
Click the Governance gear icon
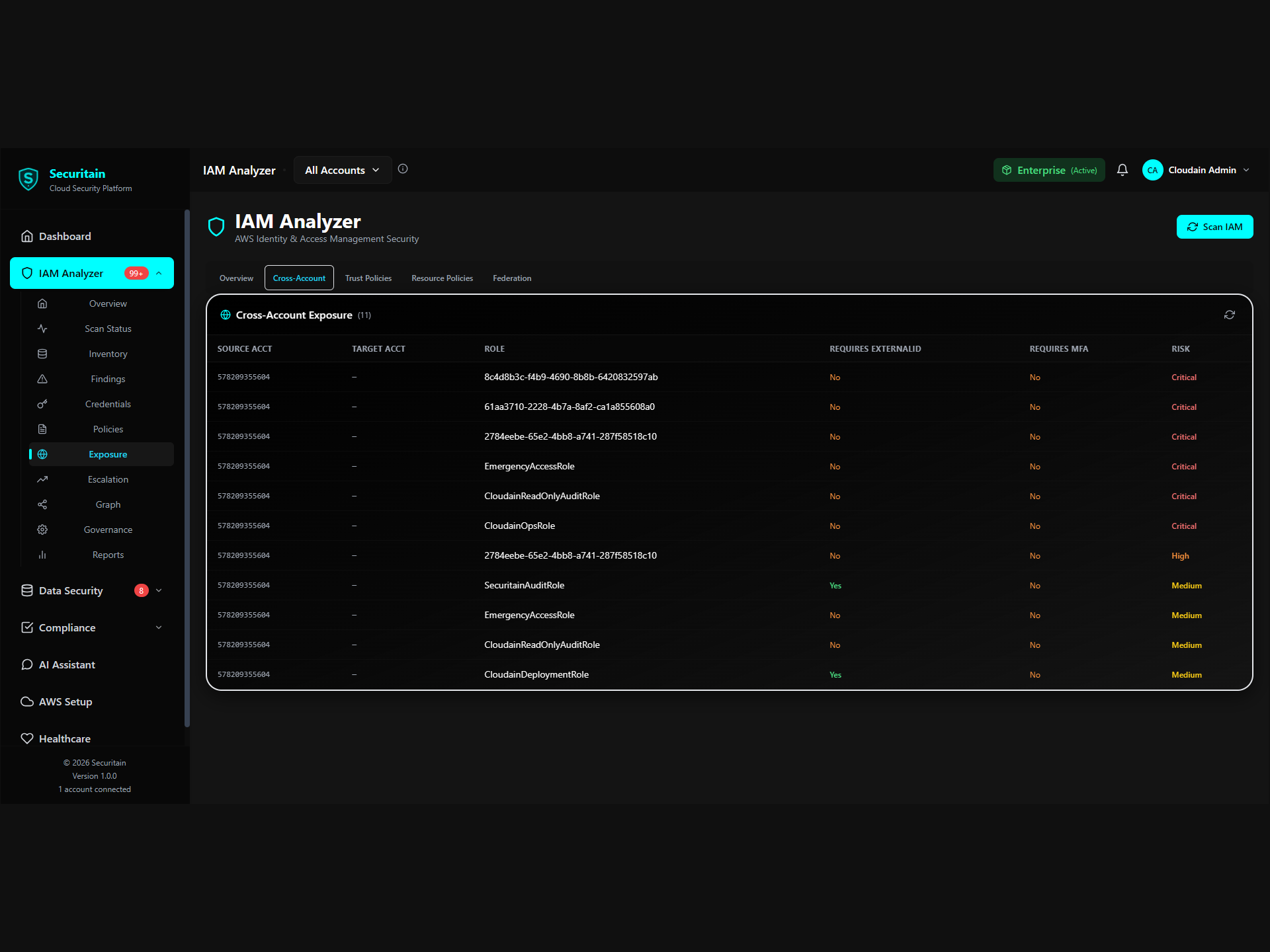pos(42,530)
